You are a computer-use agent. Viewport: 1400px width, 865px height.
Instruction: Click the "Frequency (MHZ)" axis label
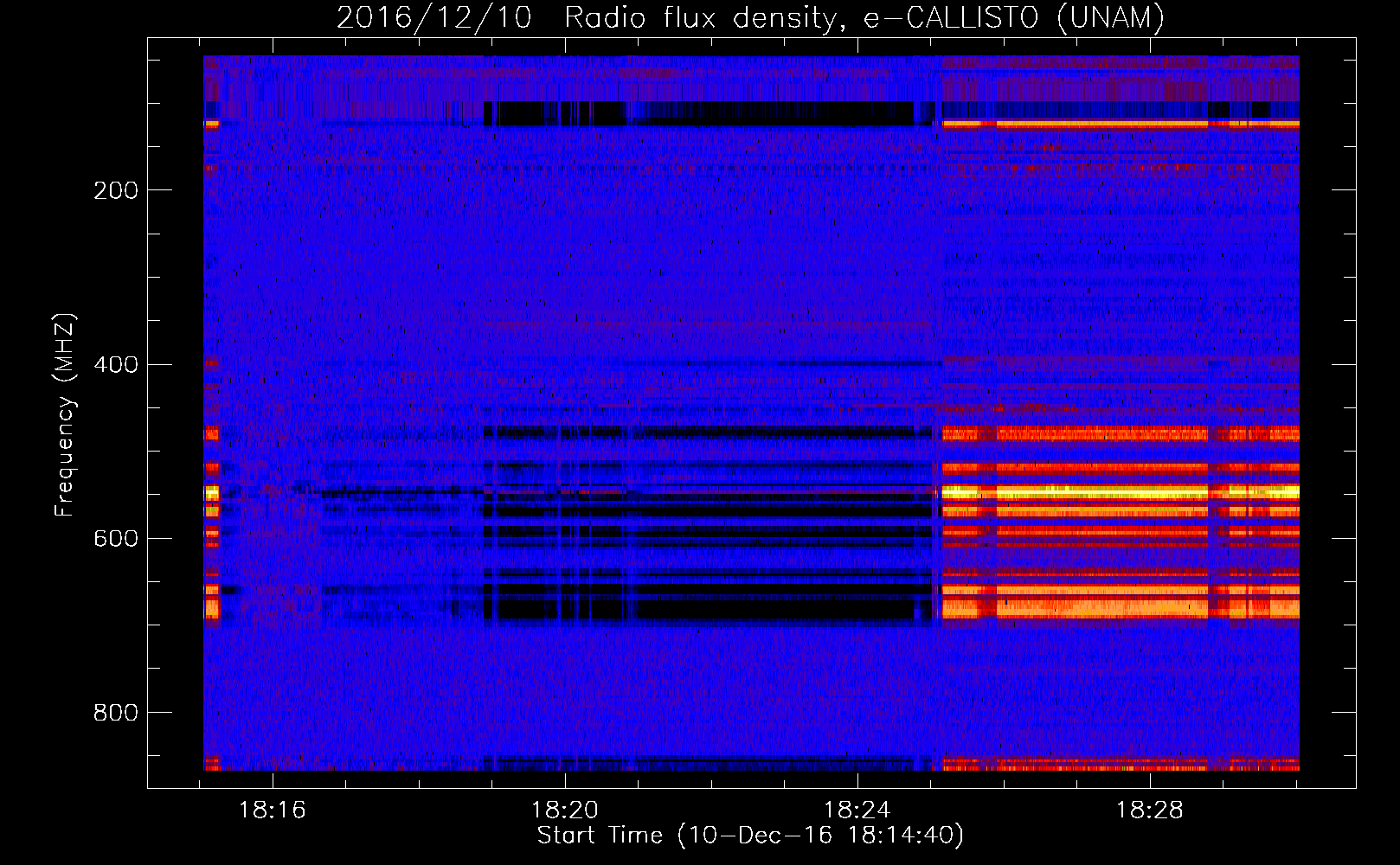coord(65,414)
